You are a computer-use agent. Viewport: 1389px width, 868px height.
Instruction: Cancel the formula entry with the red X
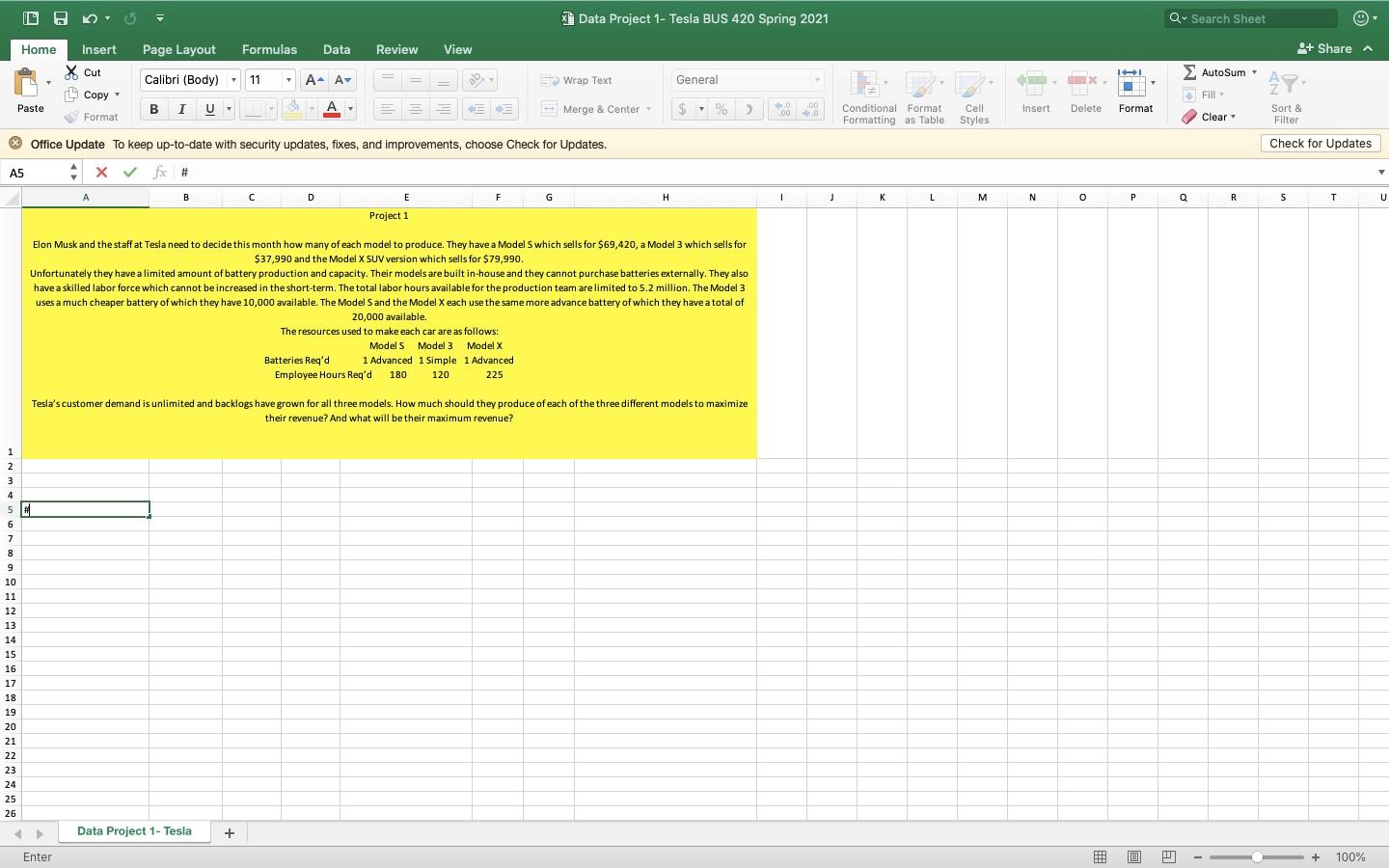click(x=102, y=173)
